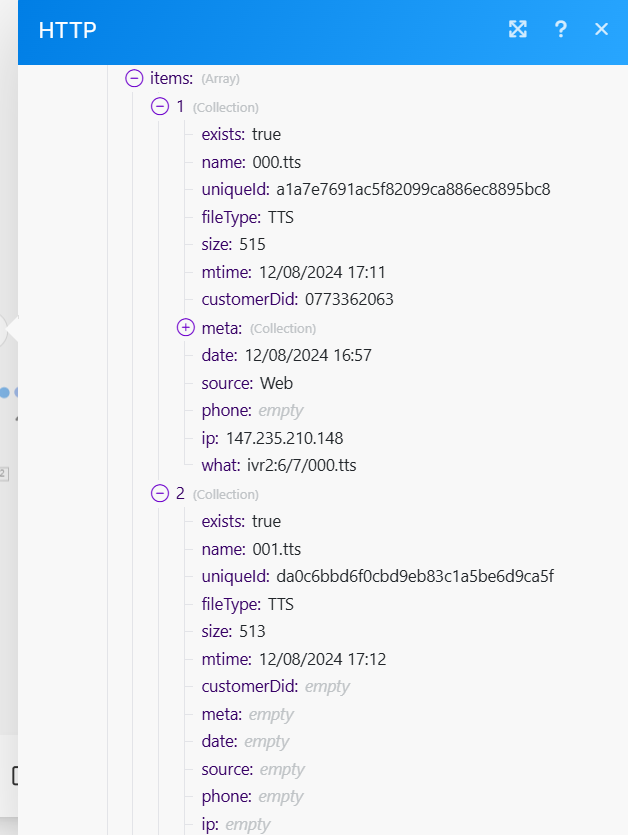
Task: Expand the HTTP panel to fullscreen
Action: click(x=518, y=29)
